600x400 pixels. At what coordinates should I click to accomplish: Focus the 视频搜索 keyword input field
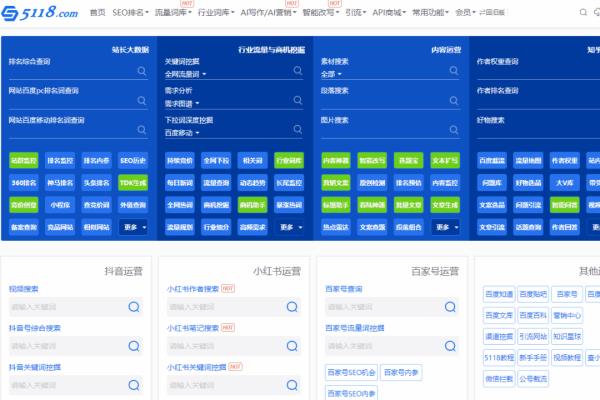(x=76, y=307)
